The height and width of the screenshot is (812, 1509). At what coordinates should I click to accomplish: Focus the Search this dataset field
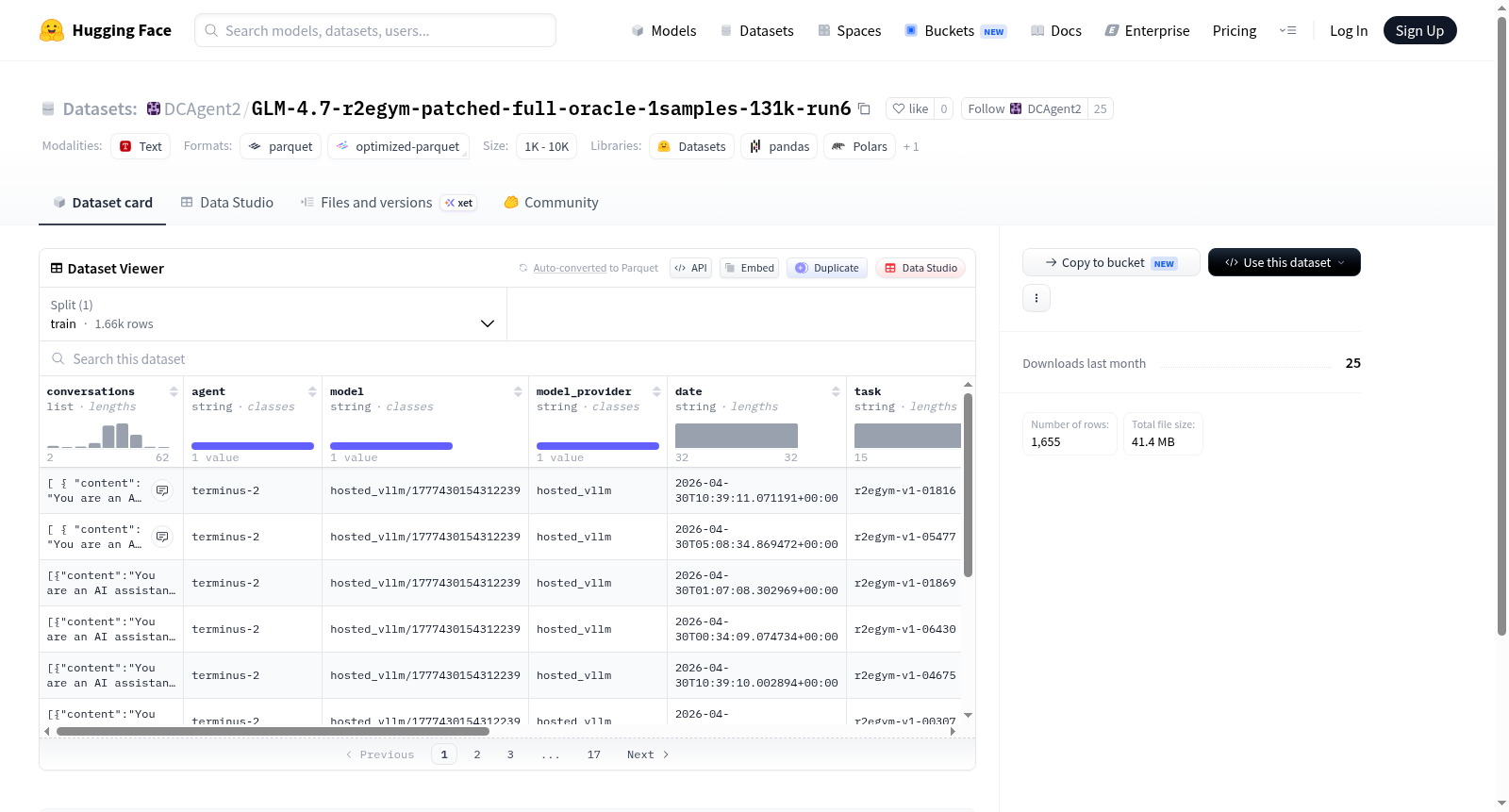[507, 359]
